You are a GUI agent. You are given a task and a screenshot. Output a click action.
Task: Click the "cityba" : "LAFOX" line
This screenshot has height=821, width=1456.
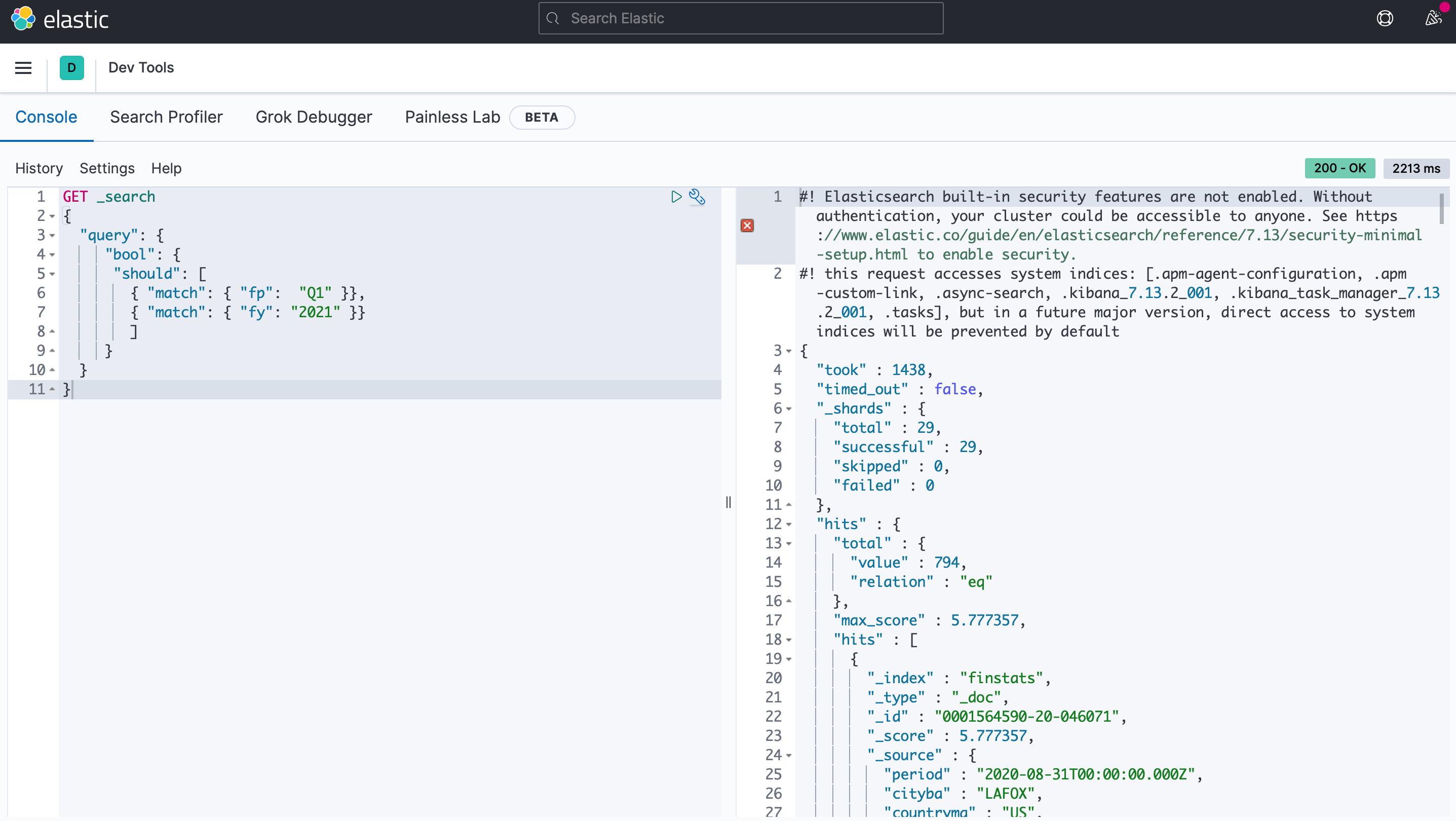[x=963, y=793]
